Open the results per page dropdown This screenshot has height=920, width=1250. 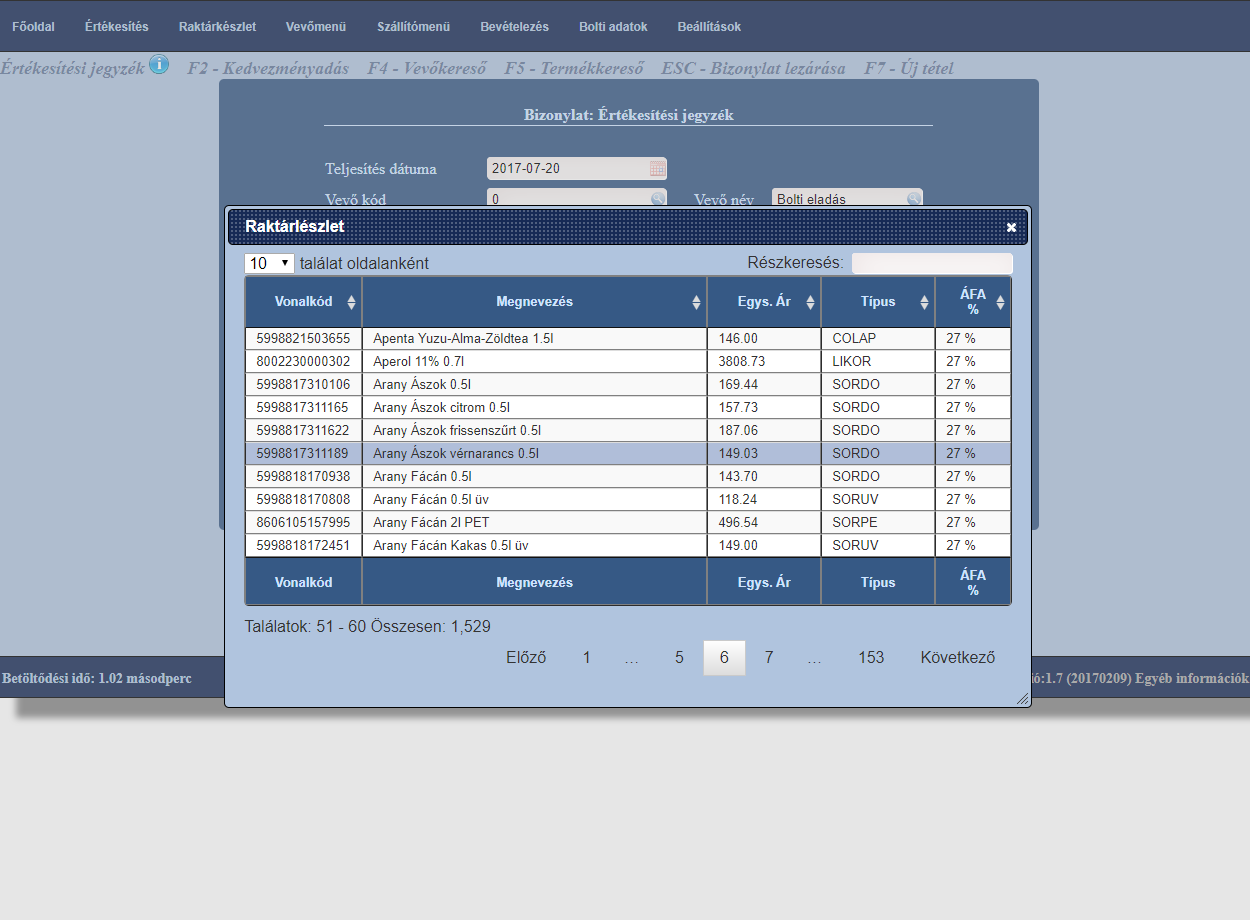[269, 263]
